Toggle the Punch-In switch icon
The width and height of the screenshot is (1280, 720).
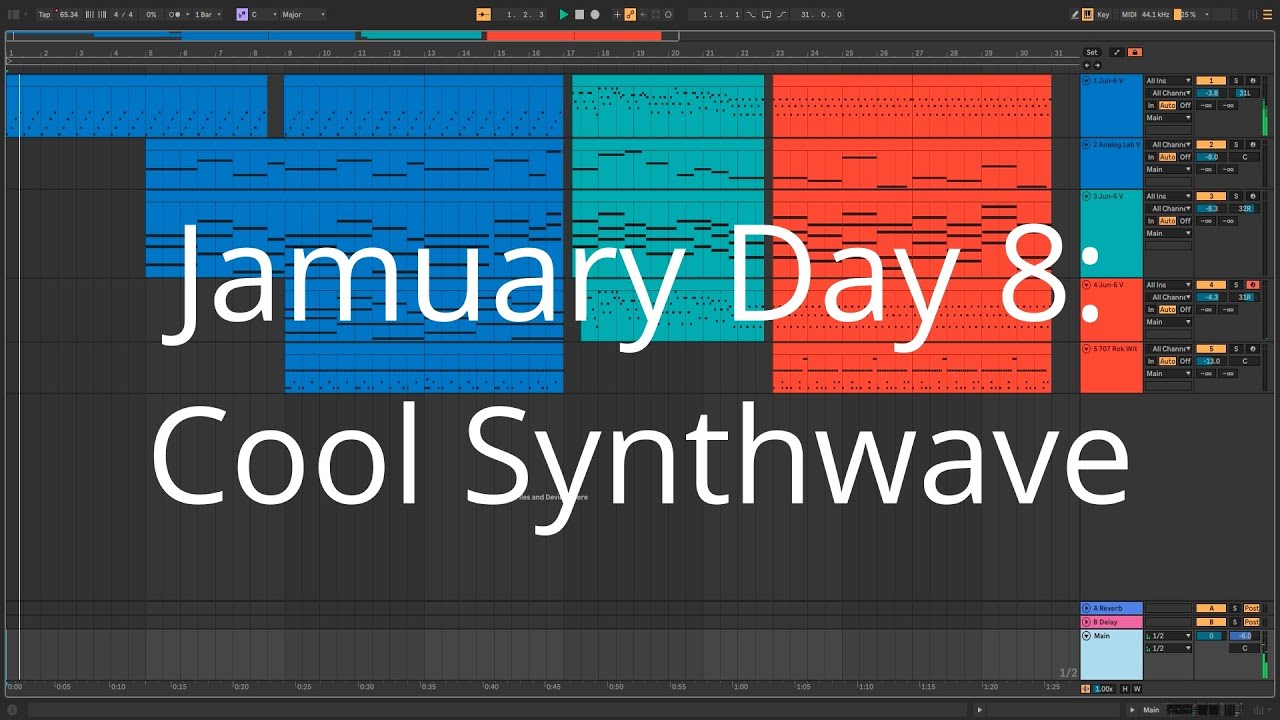[751, 15]
